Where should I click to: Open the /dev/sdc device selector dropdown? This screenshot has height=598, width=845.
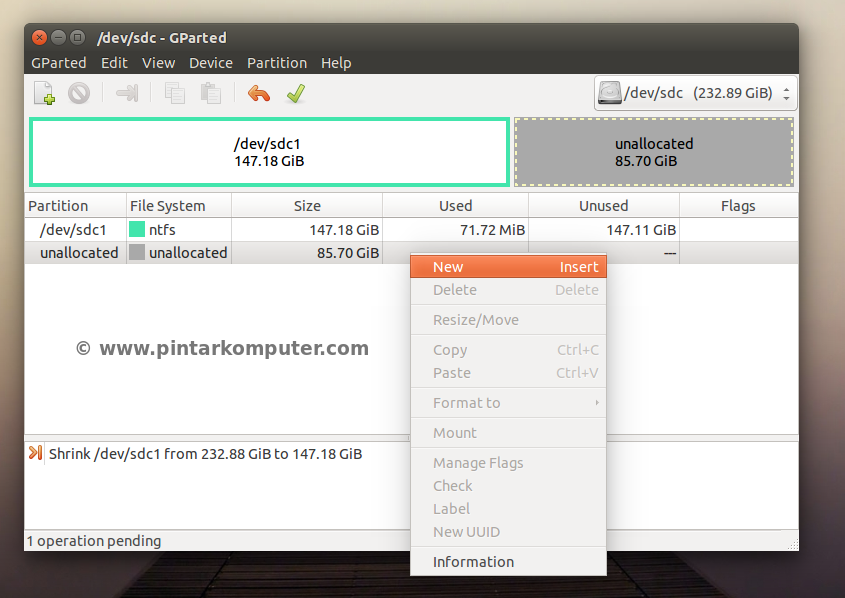pos(695,93)
